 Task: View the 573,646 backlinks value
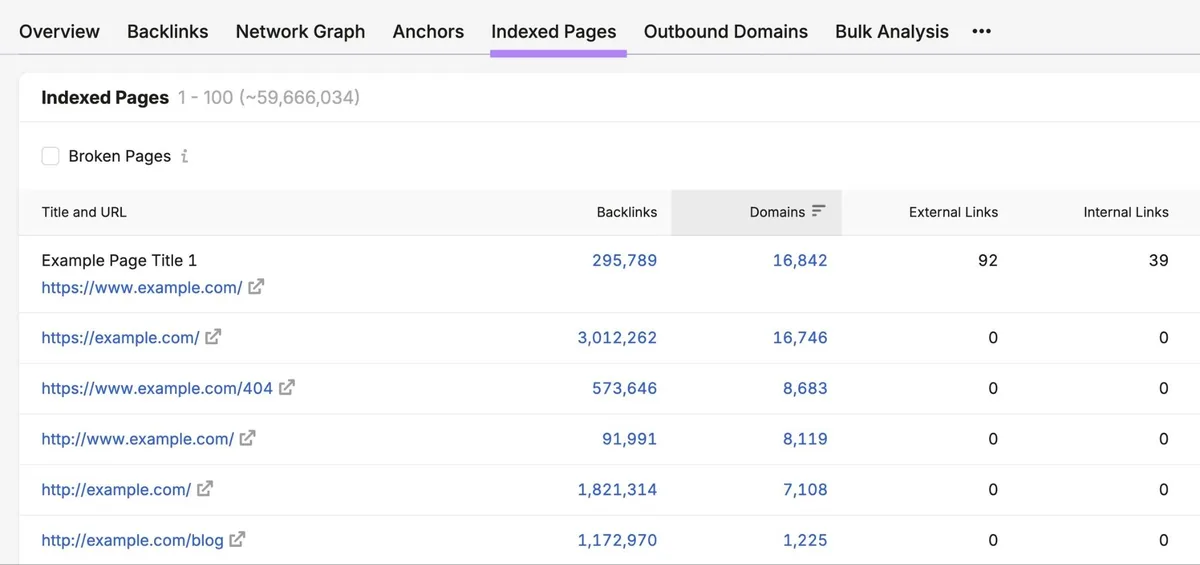pos(625,387)
